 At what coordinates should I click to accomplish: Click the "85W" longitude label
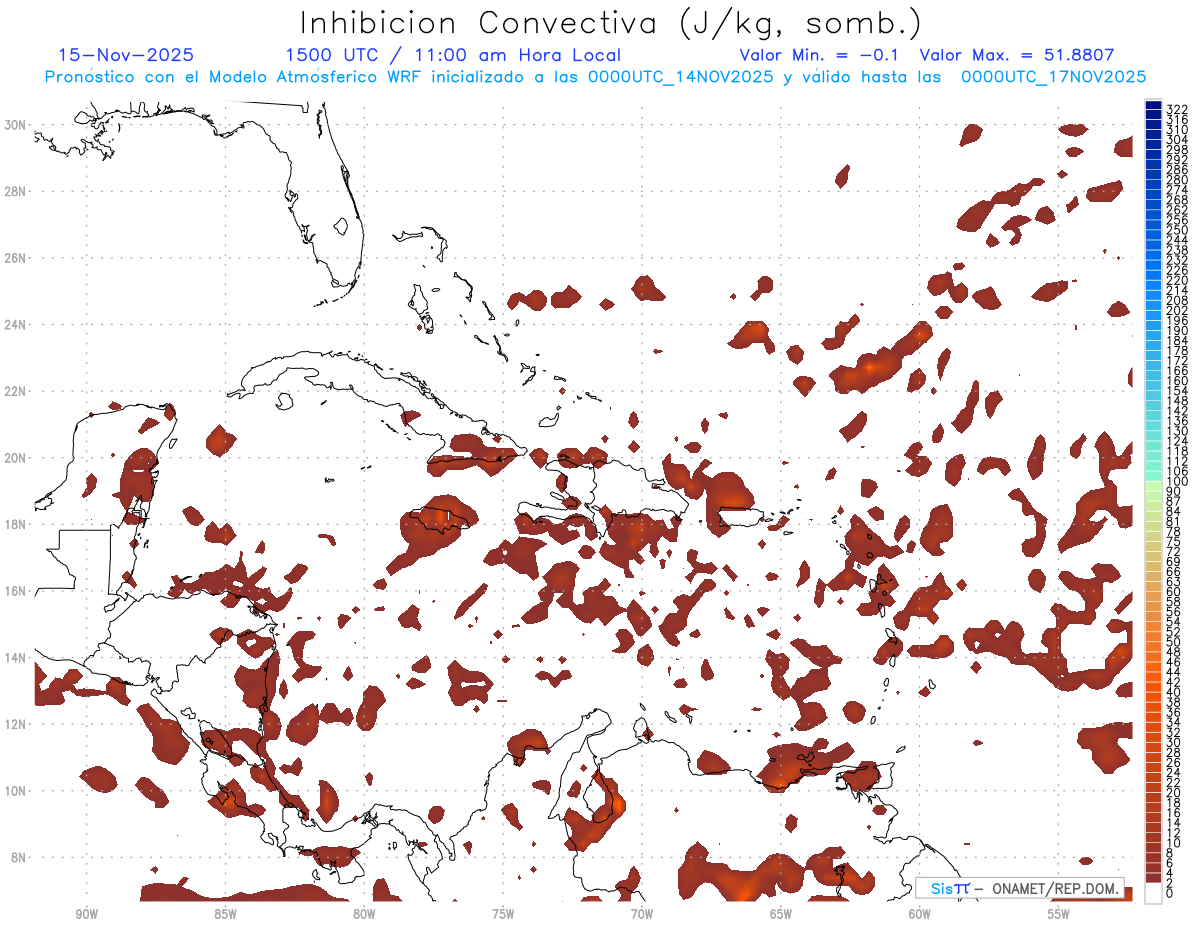pos(225,914)
